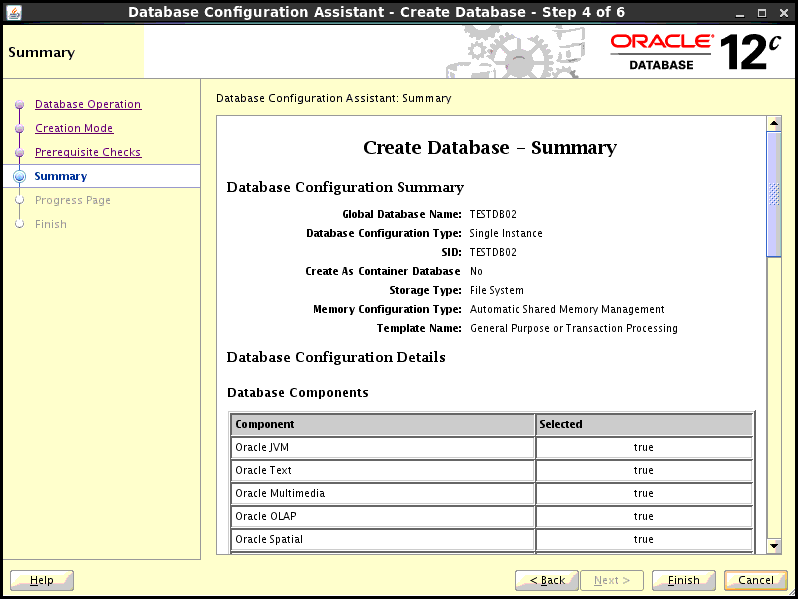Screen dimensions: 798x599
Task: Select the Oracle Spatial table cell
Action: tap(382, 539)
